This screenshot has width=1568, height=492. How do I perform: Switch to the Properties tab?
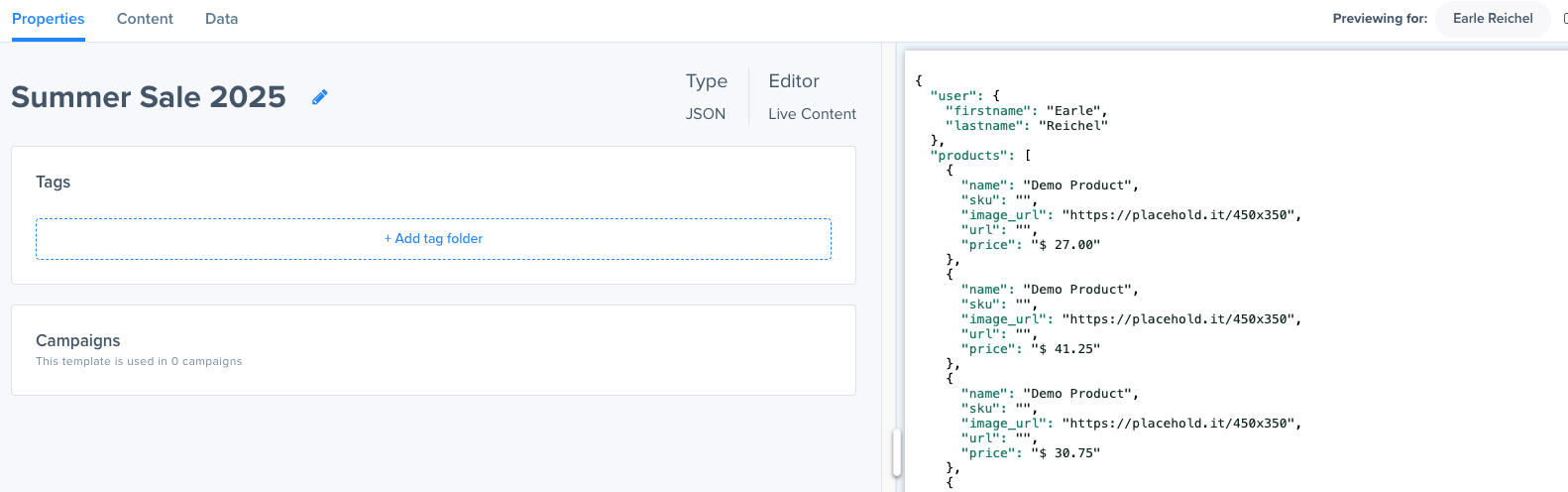[49, 19]
